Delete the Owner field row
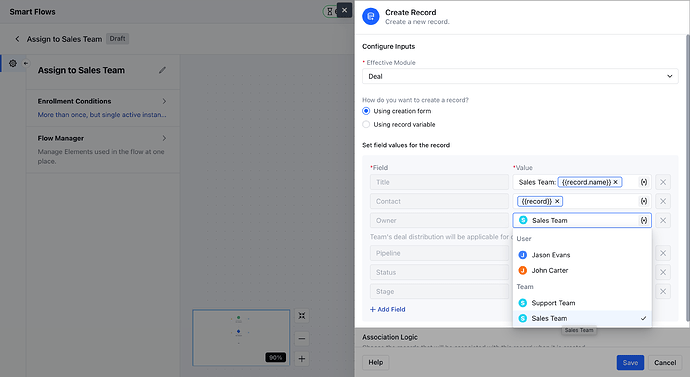 coord(663,220)
